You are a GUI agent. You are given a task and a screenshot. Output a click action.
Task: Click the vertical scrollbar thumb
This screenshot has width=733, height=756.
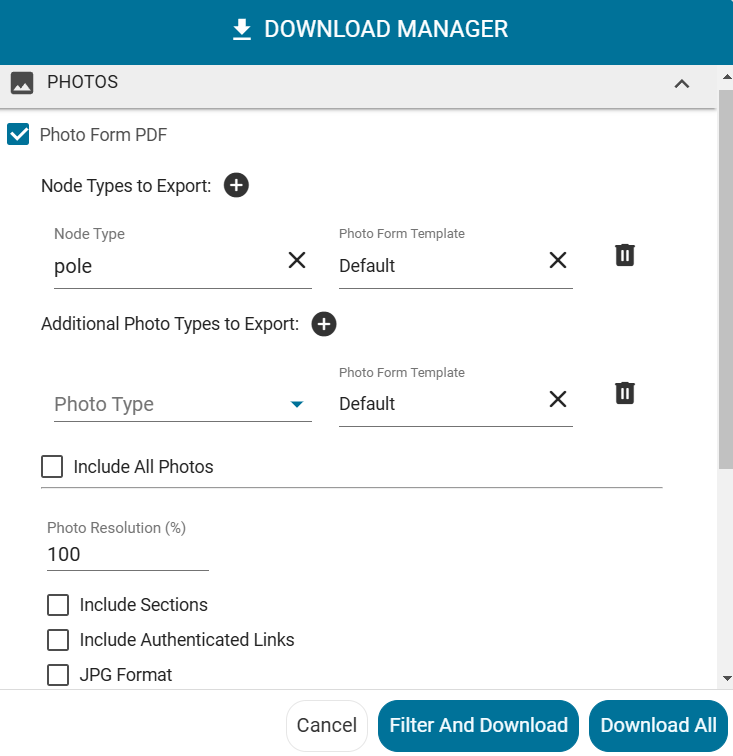coord(726,279)
